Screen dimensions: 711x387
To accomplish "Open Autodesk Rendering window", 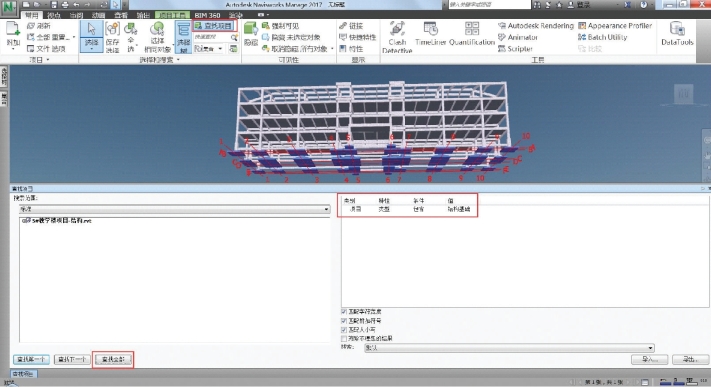I will pyautogui.click(x=536, y=26).
